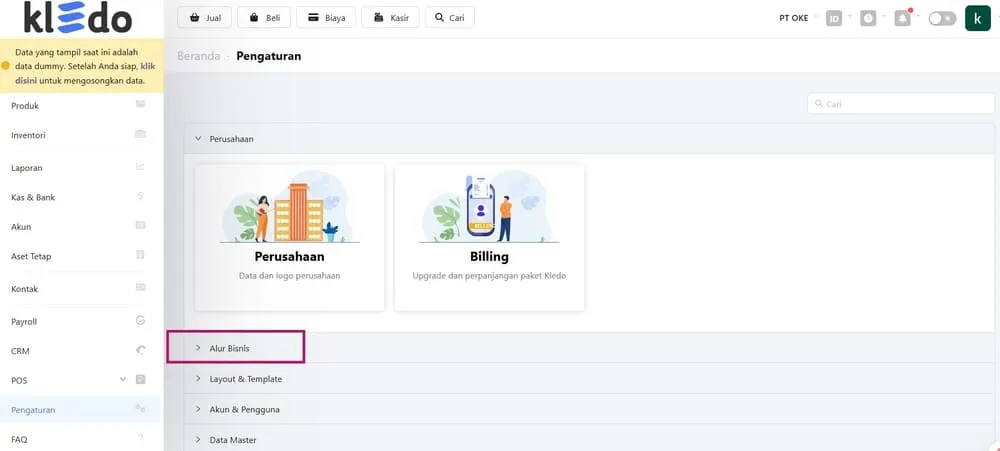Screen dimensions: 1000x451
Task: Open the Billing settings card
Action: point(489,237)
